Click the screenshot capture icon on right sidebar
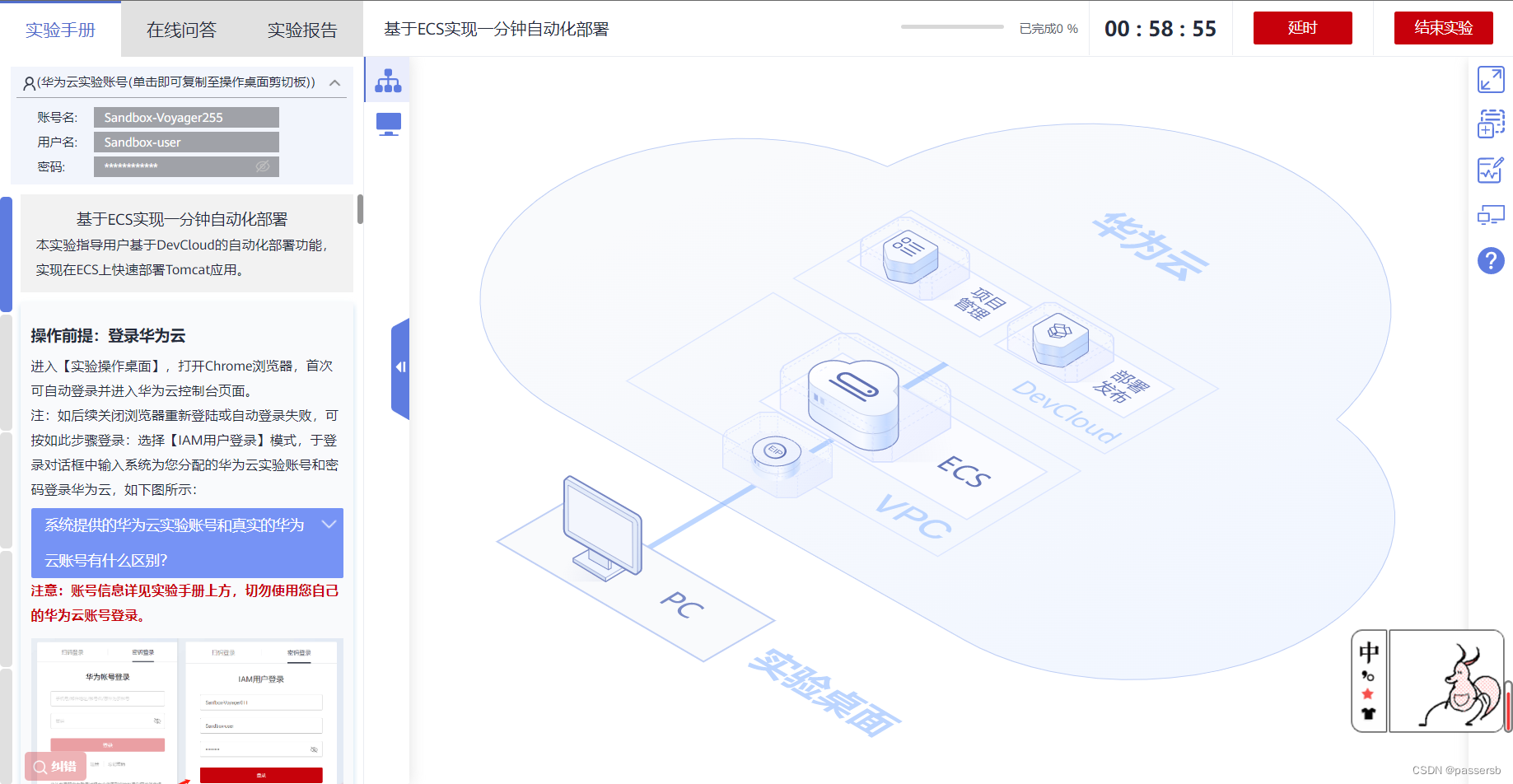This screenshot has height=784, width=1513. [1491, 124]
